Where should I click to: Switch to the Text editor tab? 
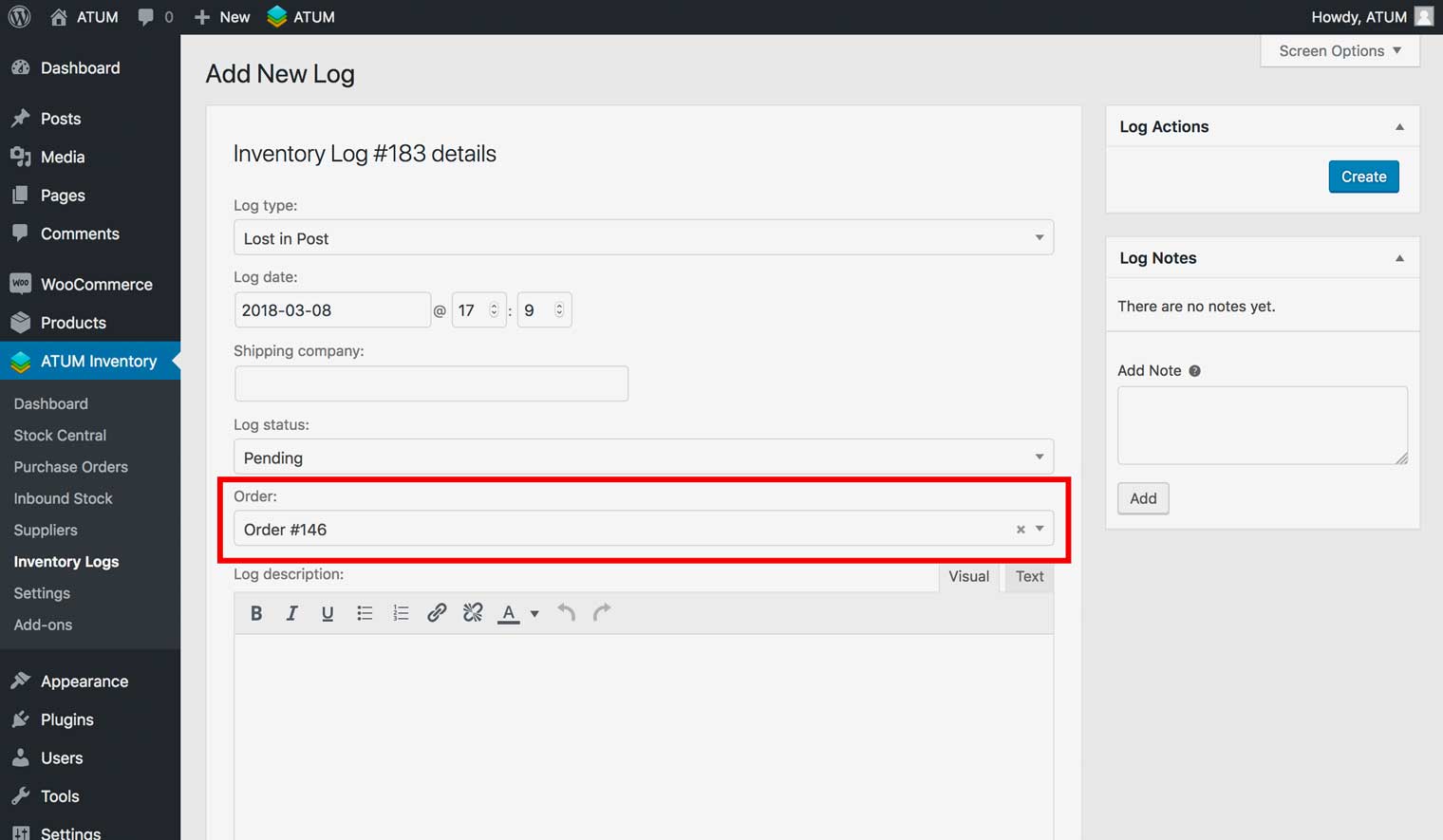tap(1029, 576)
